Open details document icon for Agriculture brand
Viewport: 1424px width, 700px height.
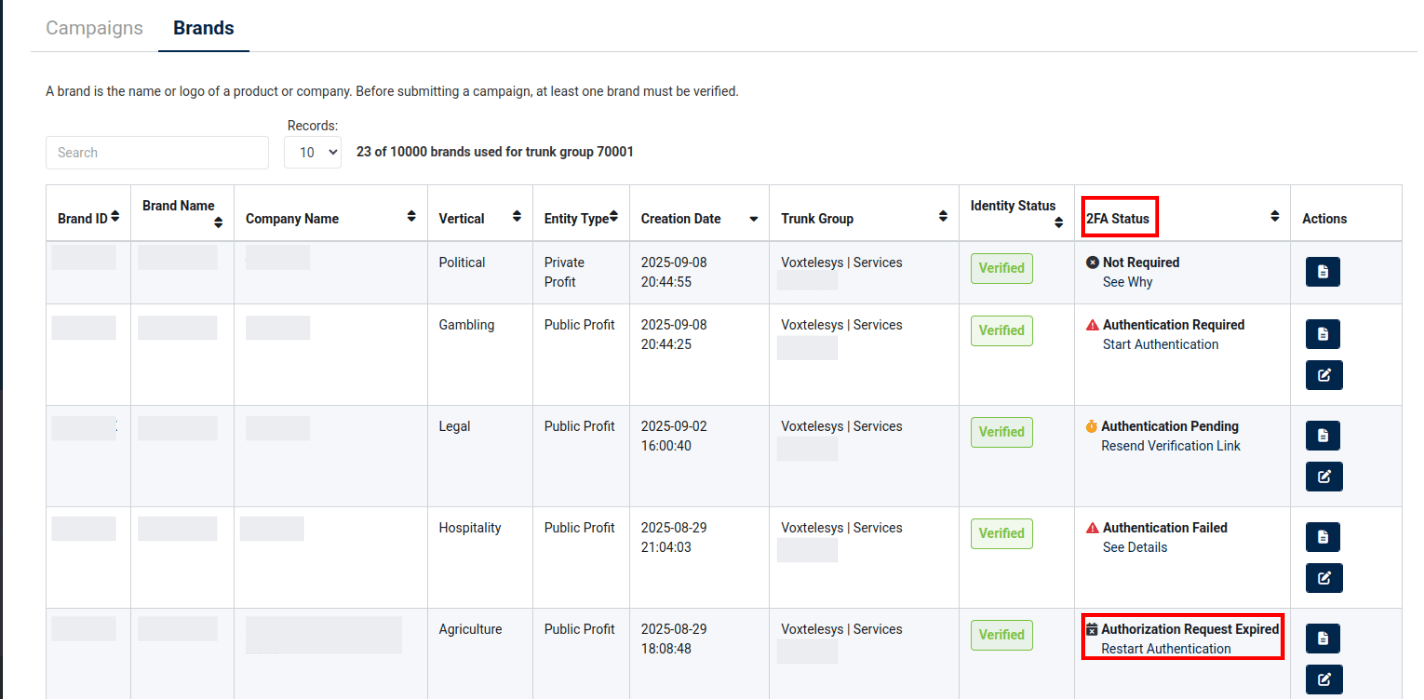(x=1323, y=638)
